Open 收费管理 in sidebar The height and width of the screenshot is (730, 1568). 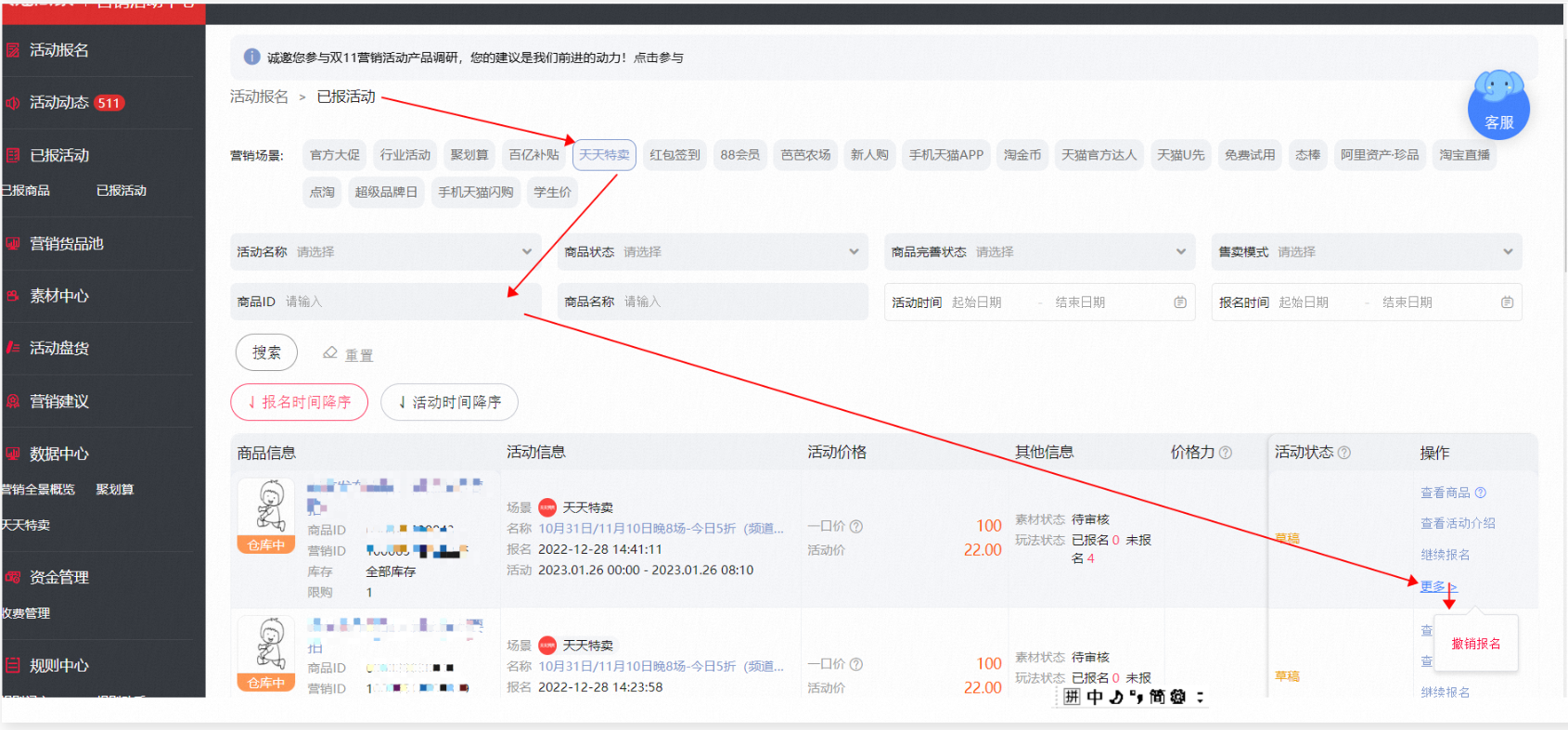[26, 613]
